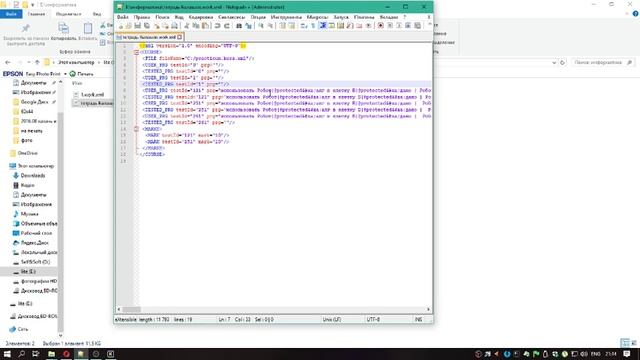Image resolution: width=640 pixels, height=360 pixels.
Task: Open the Макросы menu in Notepad++
Action: pyautogui.click(x=317, y=17)
